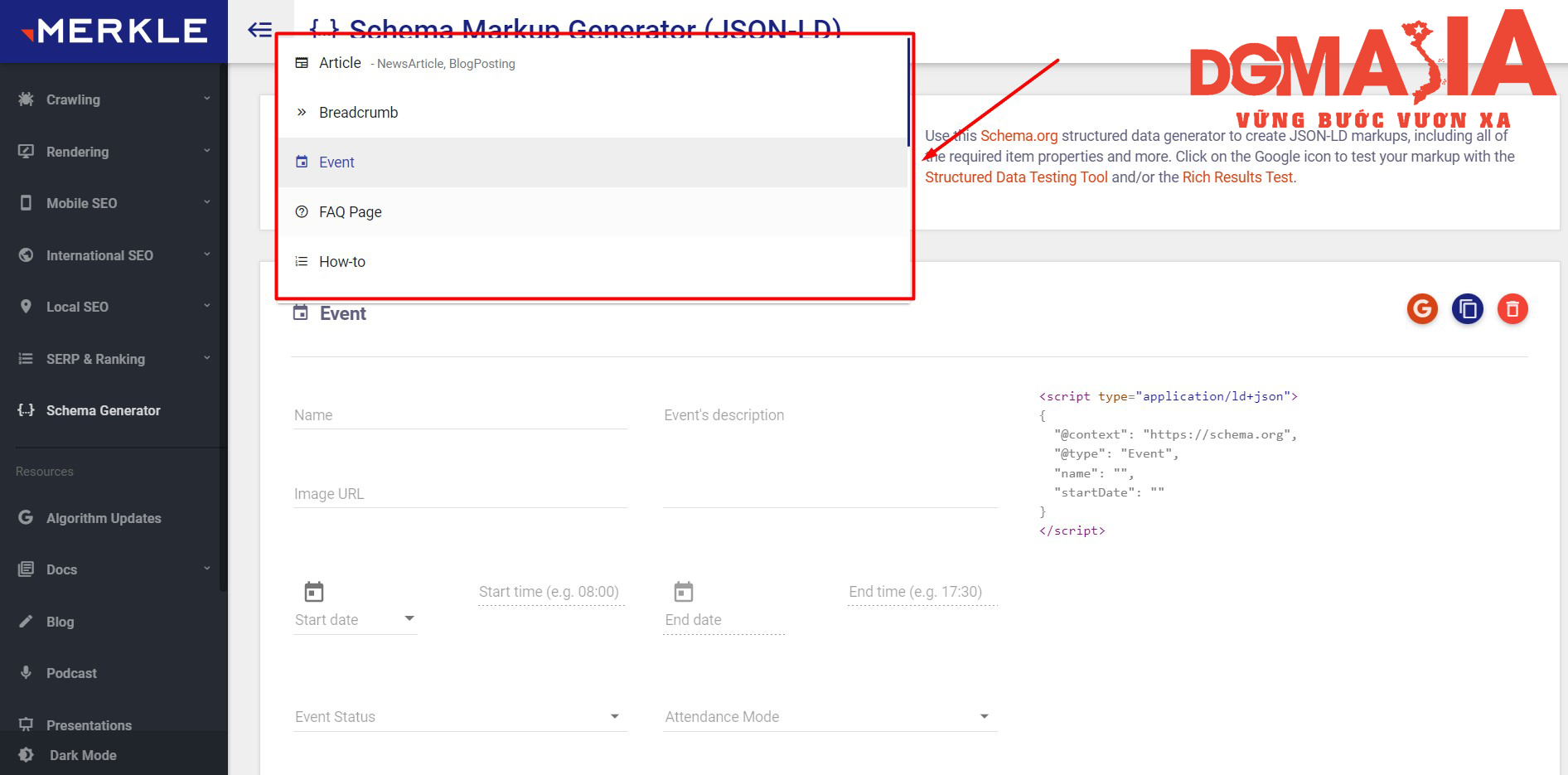Delete the markup with the trash icon
Viewport: 1568px width, 775px height.
pyautogui.click(x=1512, y=309)
